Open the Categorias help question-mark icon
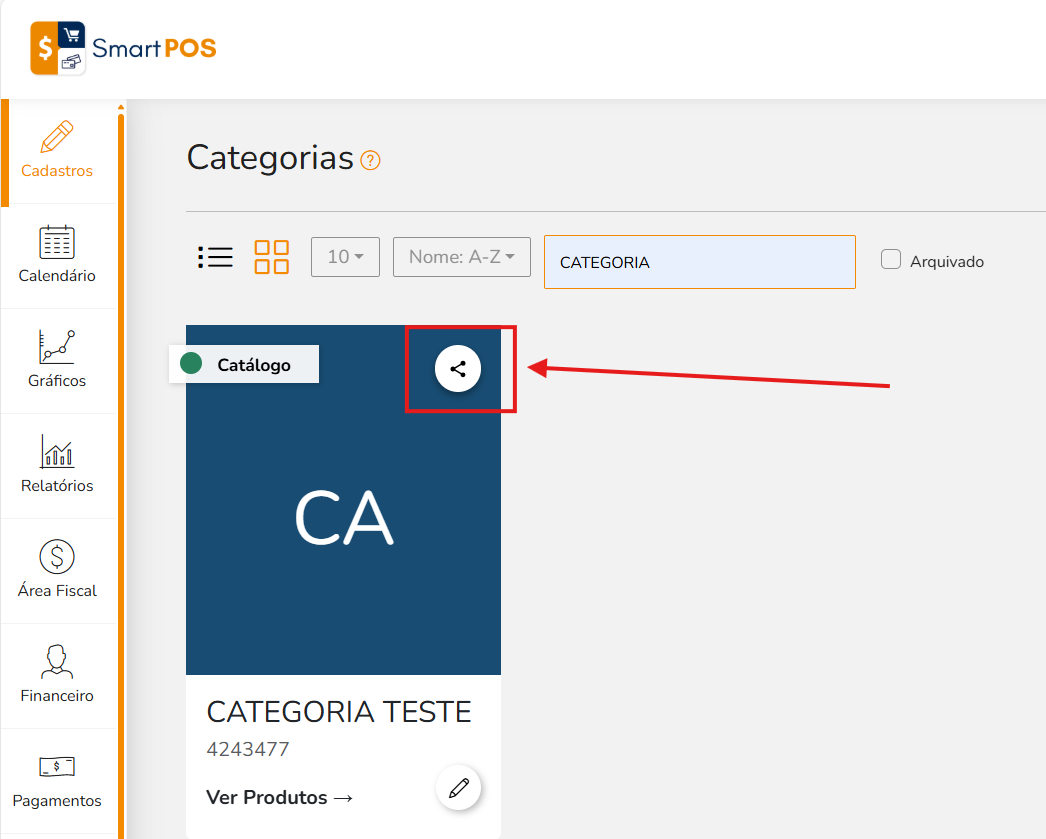Screen dimensions: 1046x839 click(370, 160)
